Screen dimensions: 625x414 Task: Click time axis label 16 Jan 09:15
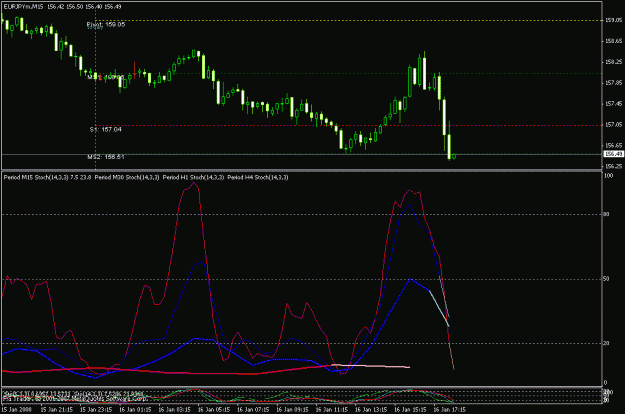pos(293,410)
